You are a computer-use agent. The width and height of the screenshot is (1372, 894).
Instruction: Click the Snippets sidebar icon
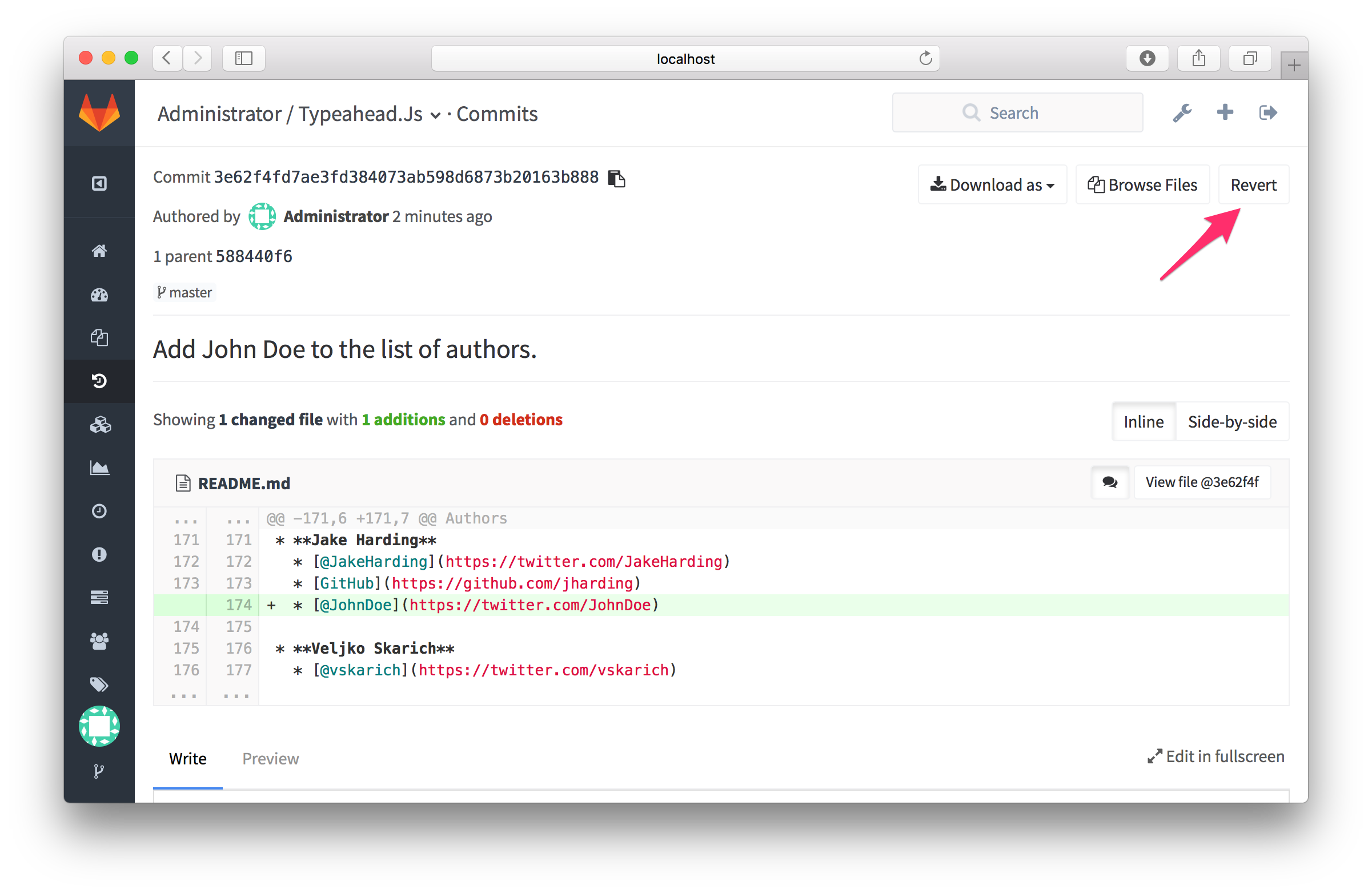(97, 598)
